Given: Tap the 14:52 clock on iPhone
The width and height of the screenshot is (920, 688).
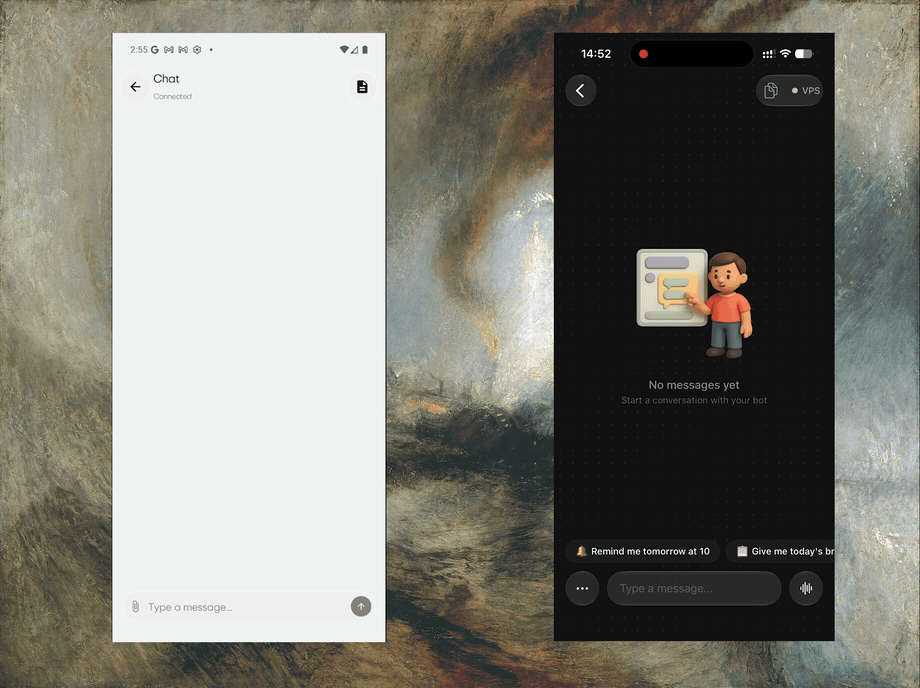Looking at the screenshot, I should click(x=596, y=54).
